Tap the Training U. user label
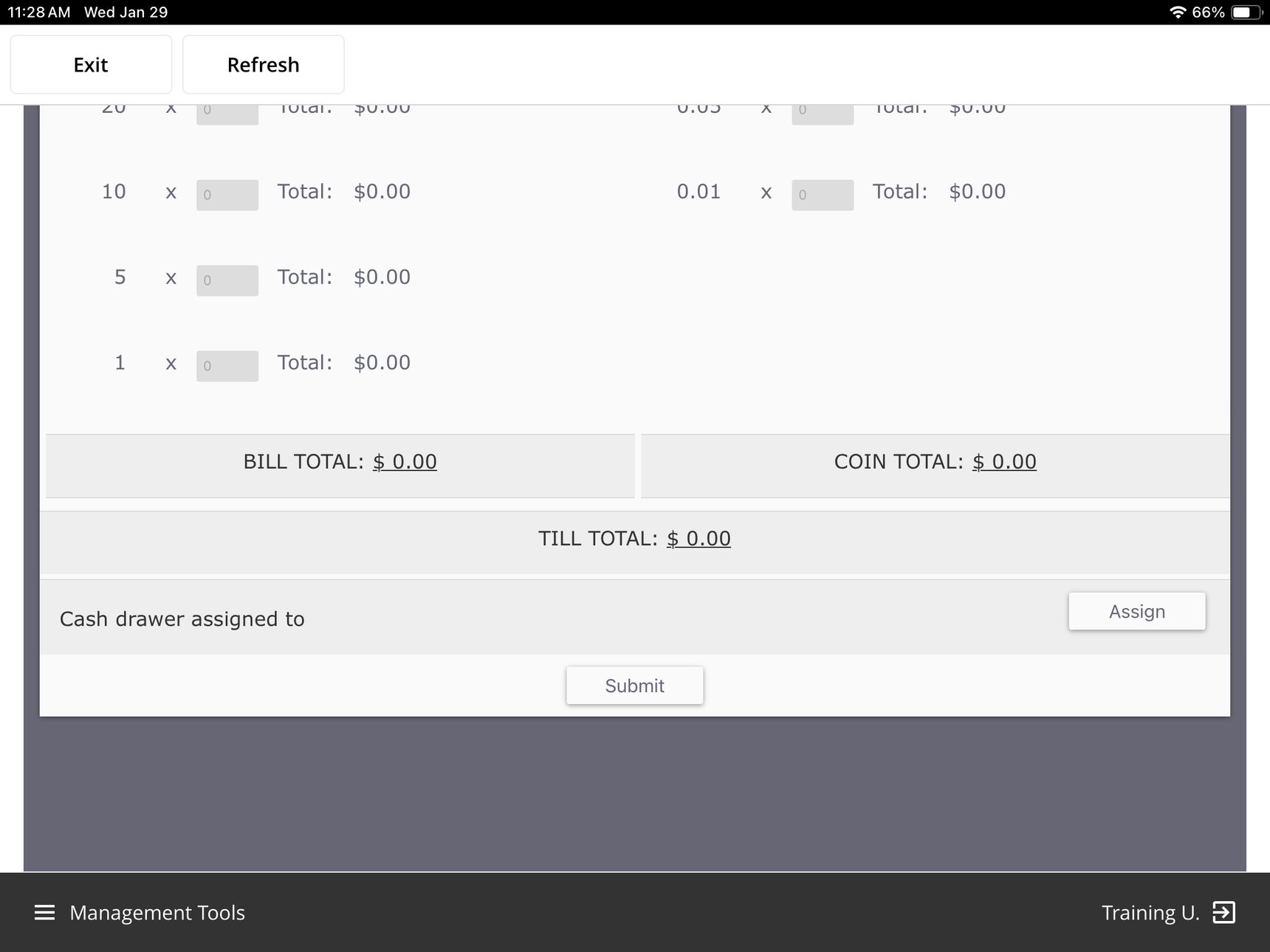The width and height of the screenshot is (1270, 952). [x=1150, y=913]
